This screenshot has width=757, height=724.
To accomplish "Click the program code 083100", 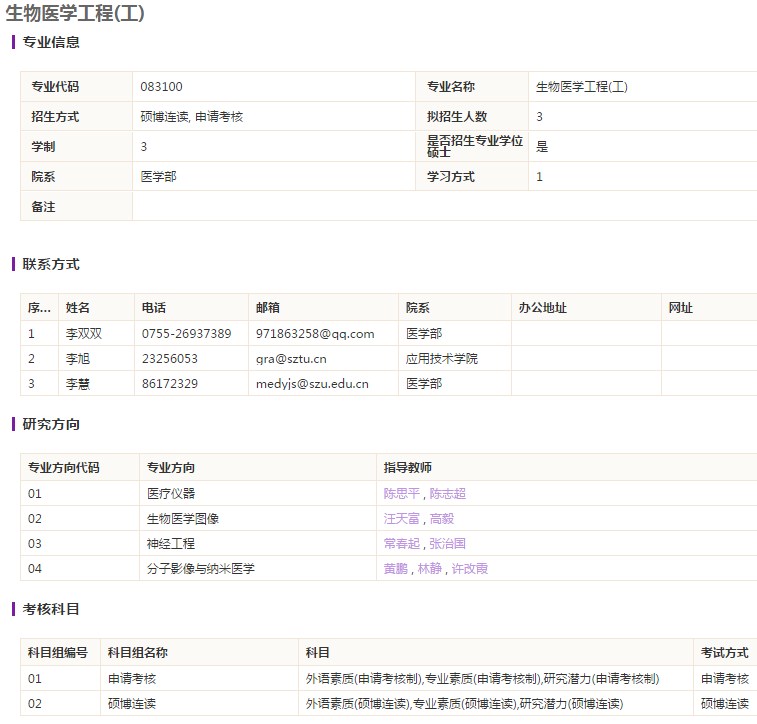I will click(x=162, y=87).
